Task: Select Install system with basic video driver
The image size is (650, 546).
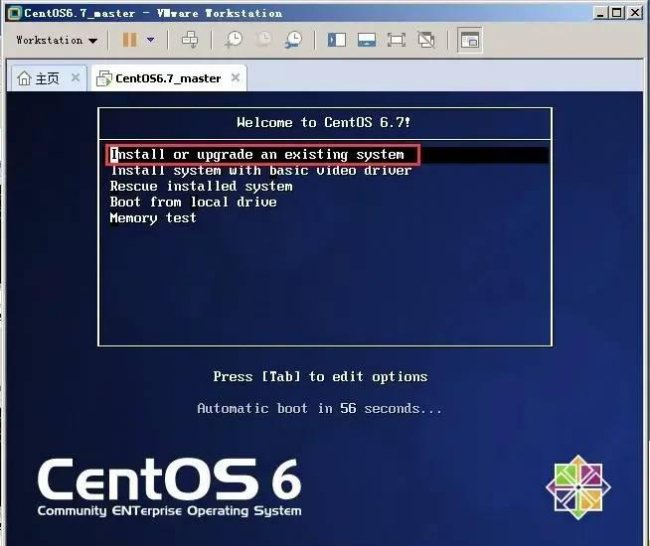Action: [x=261, y=170]
